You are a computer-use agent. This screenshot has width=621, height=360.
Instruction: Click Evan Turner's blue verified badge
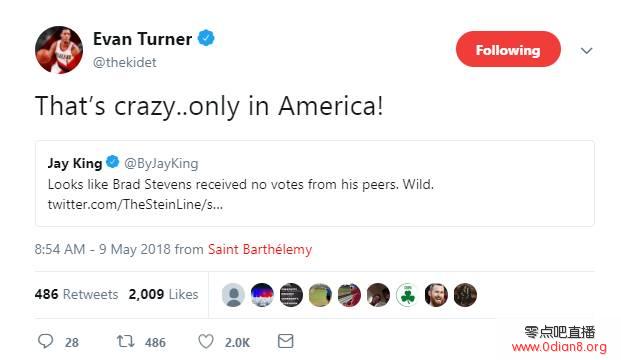click(206, 38)
